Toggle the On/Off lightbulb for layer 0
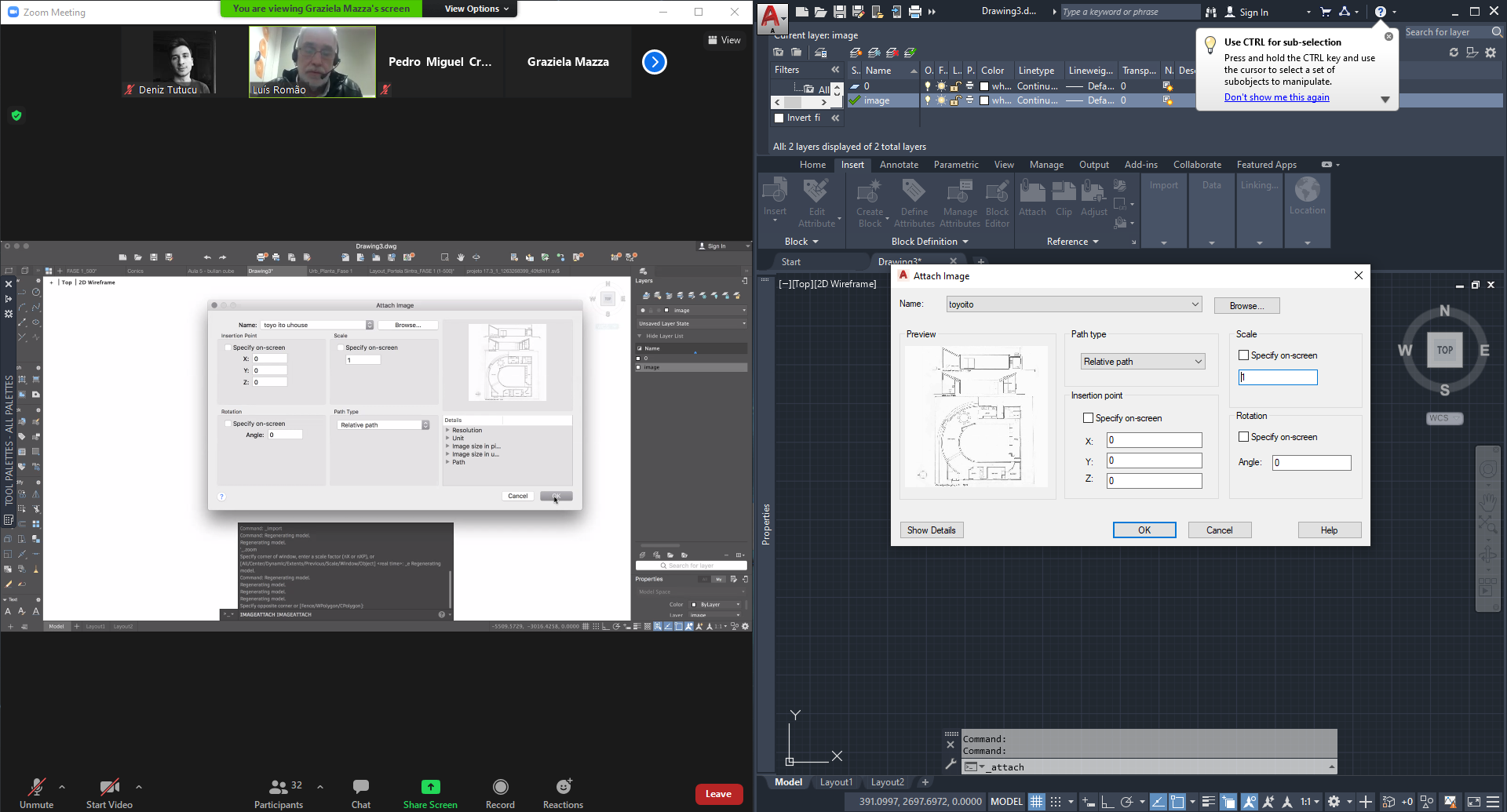1507x812 pixels. click(928, 86)
